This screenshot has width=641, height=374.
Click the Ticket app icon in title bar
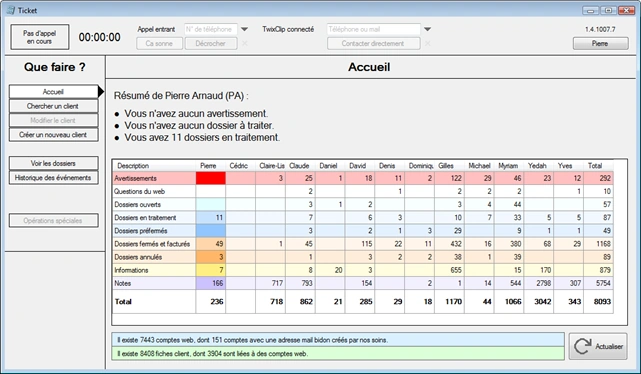click(11, 10)
